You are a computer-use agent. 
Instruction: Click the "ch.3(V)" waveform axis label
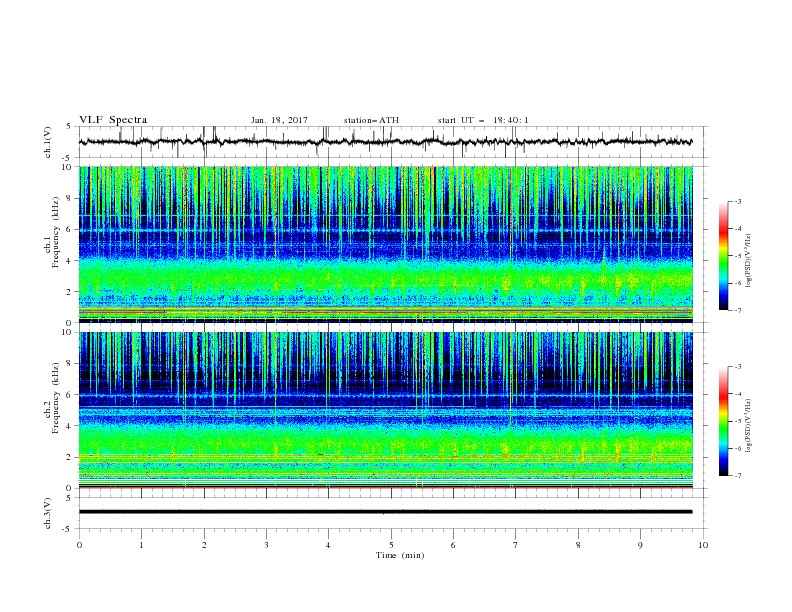(x=48, y=513)
